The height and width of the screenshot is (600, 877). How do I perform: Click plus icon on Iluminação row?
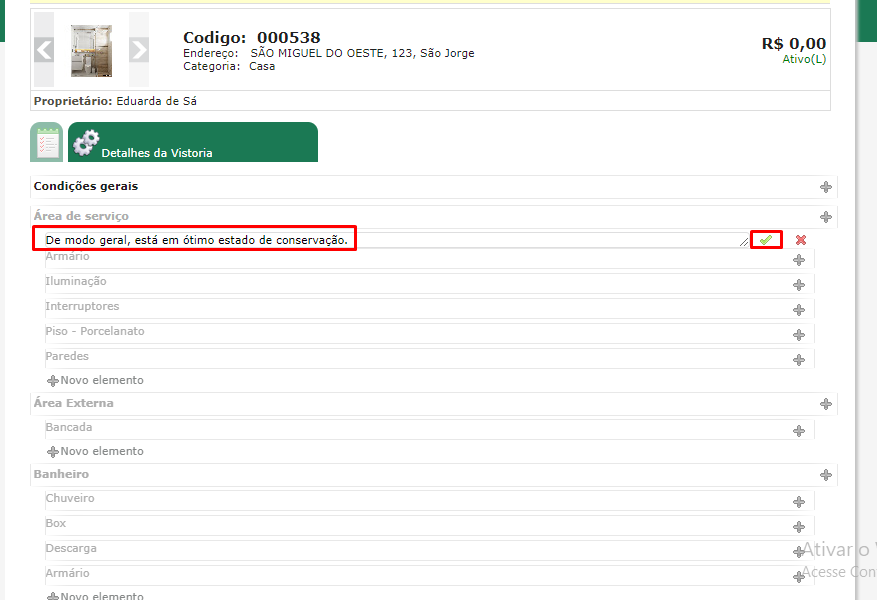799,285
